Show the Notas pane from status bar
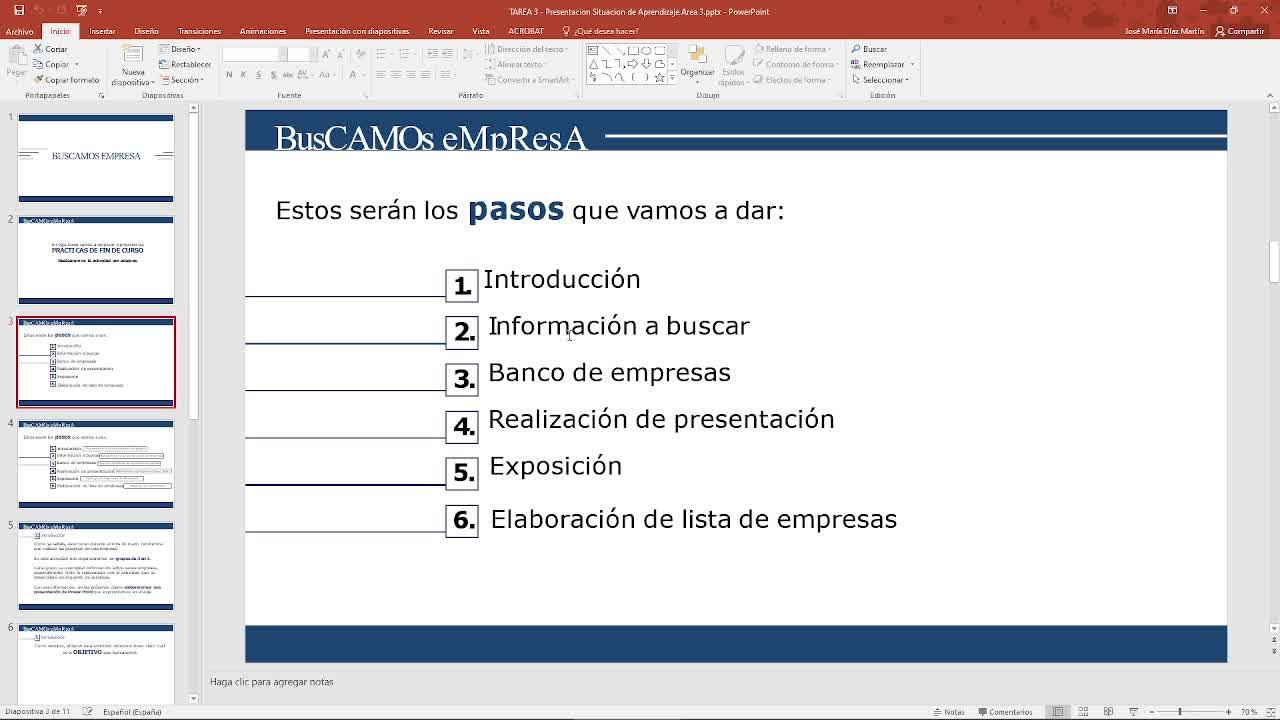The height and width of the screenshot is (720, 1280). pyautogui.click(x=948, y=712)
